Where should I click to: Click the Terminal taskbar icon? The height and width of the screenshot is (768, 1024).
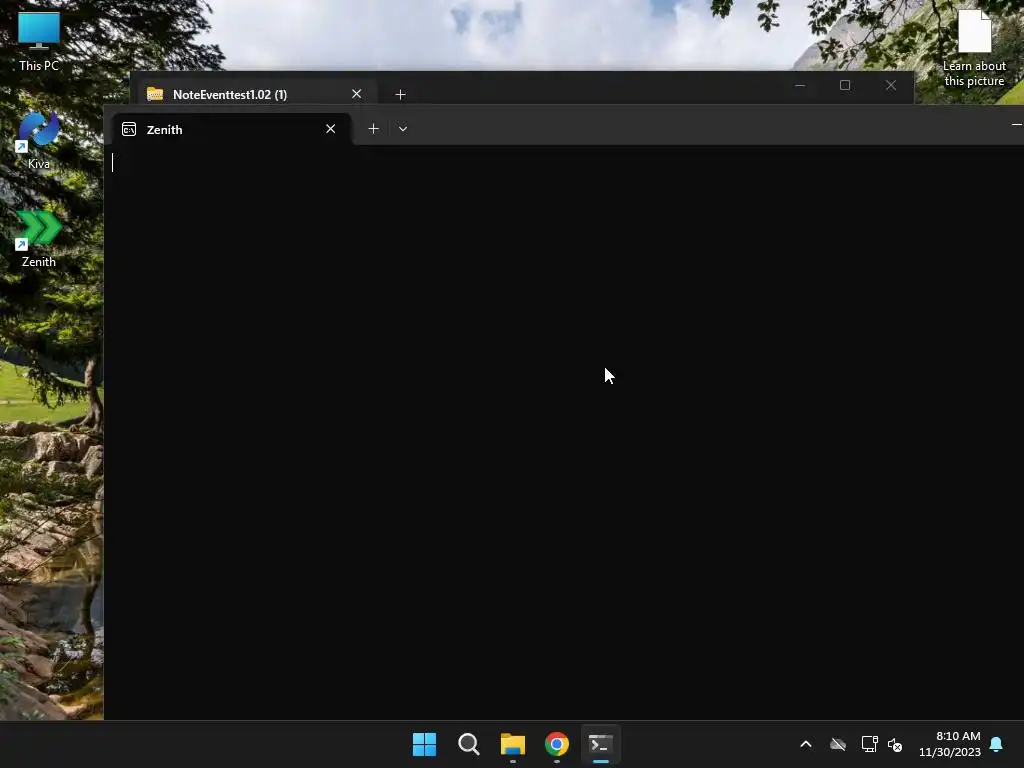tap(601, 744)
